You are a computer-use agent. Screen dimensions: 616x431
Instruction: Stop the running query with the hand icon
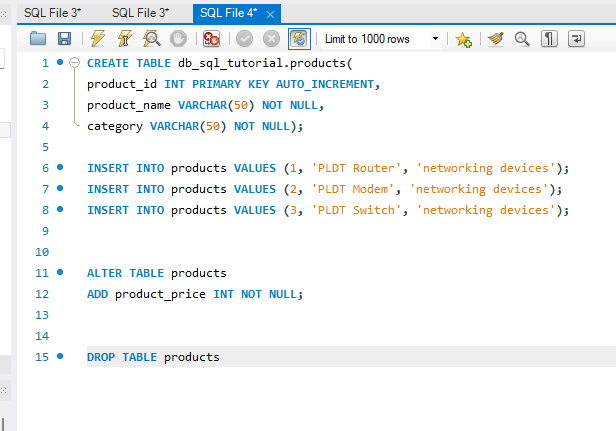click(x=178, y=39)
